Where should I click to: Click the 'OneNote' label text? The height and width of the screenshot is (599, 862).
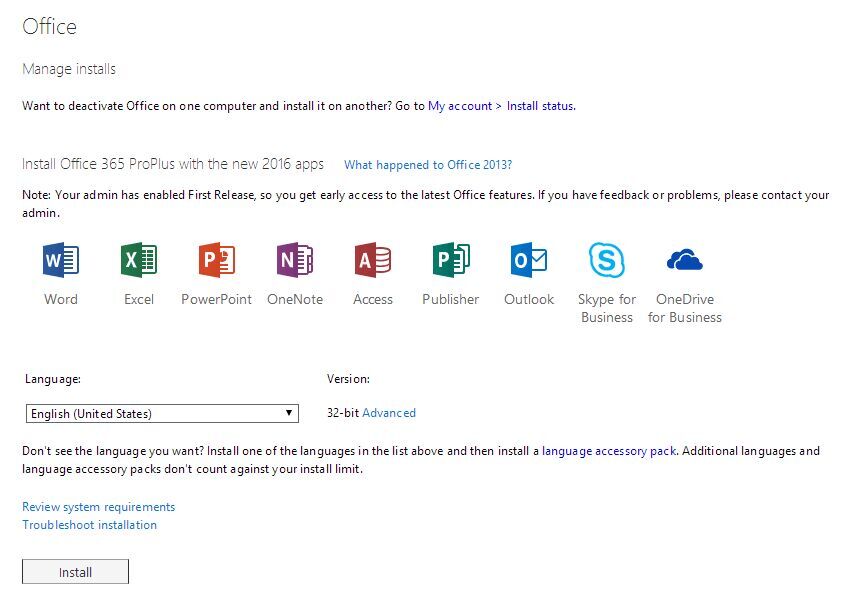pyautogui.click(x=295, y=300)
